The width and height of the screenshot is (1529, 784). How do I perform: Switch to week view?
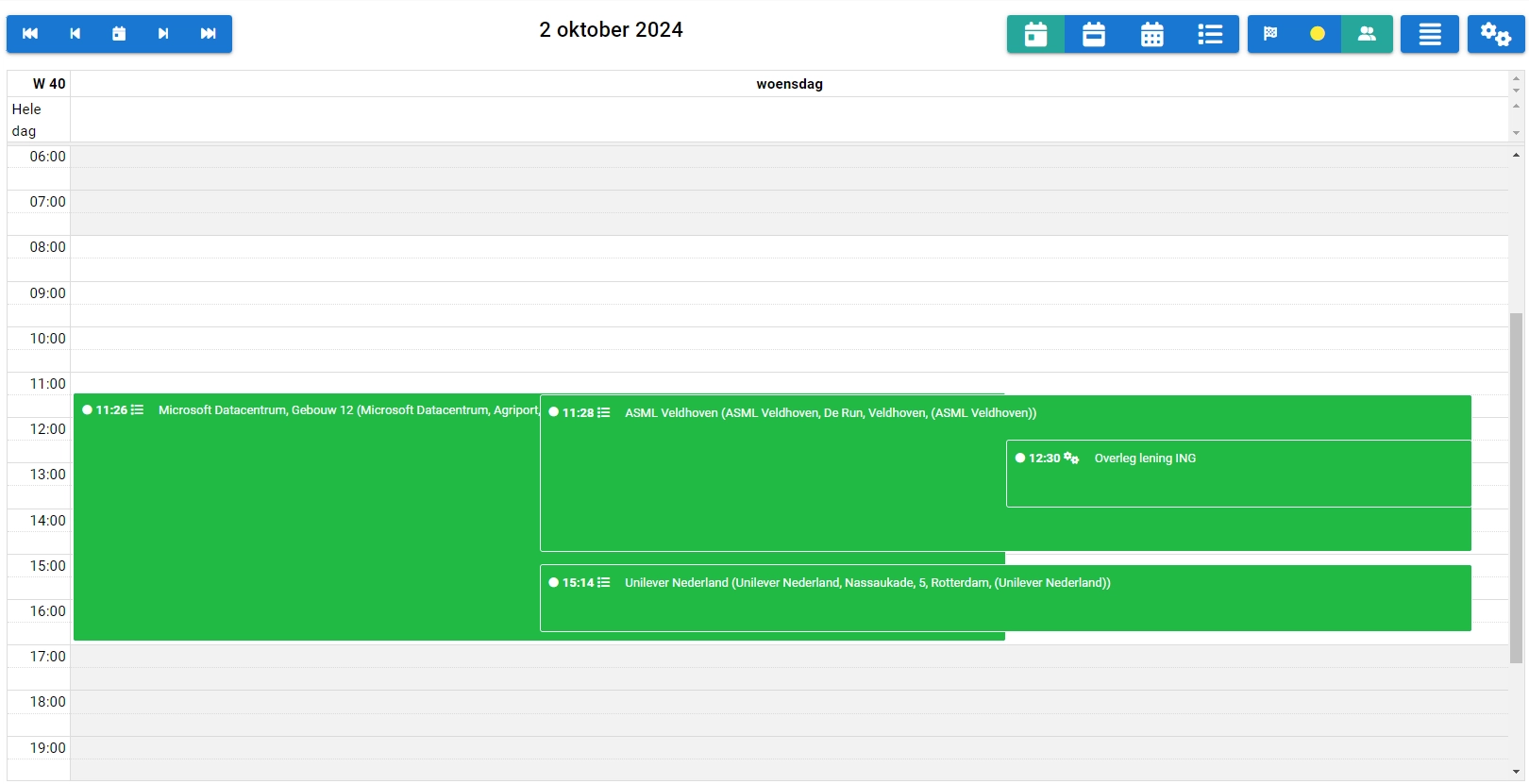[x=1094, y=35]
